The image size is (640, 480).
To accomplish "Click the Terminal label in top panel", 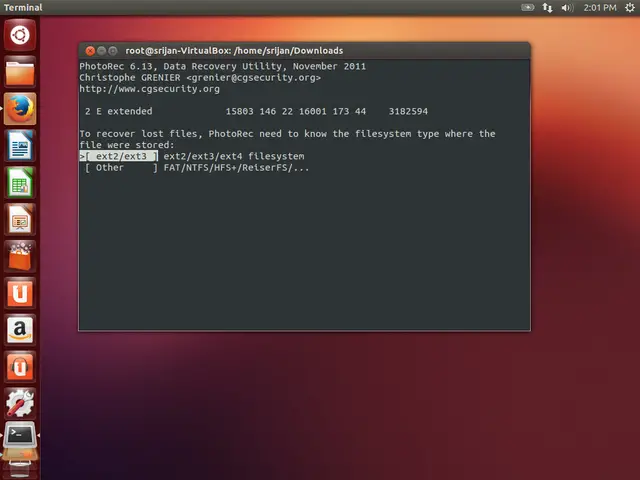I will [x=23, y=7].
